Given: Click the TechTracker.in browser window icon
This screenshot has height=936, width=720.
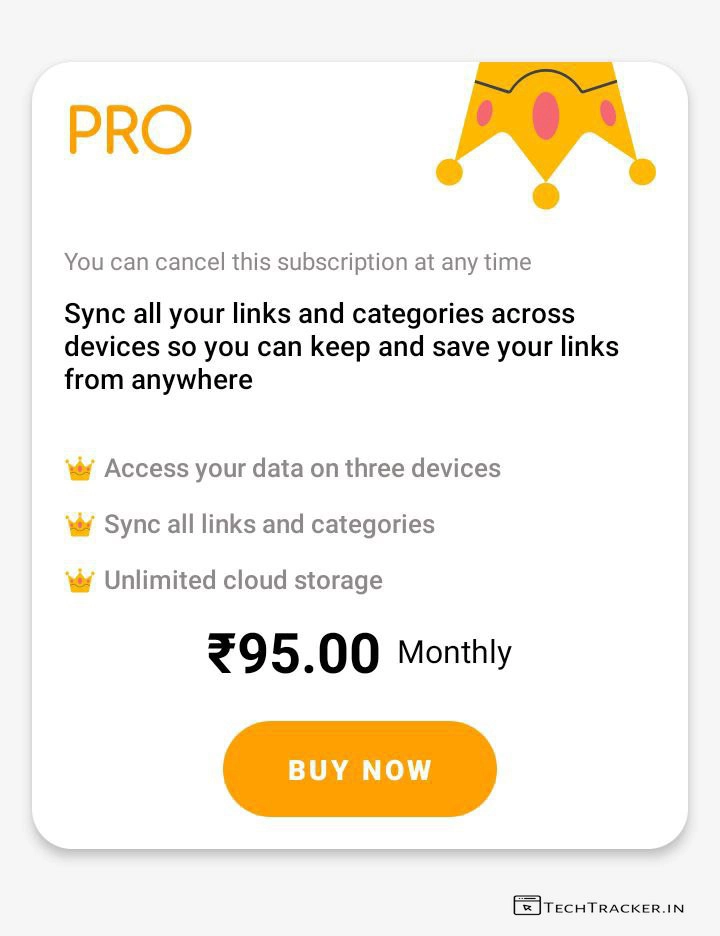Looking at the screenshot, I should point(526,906).
